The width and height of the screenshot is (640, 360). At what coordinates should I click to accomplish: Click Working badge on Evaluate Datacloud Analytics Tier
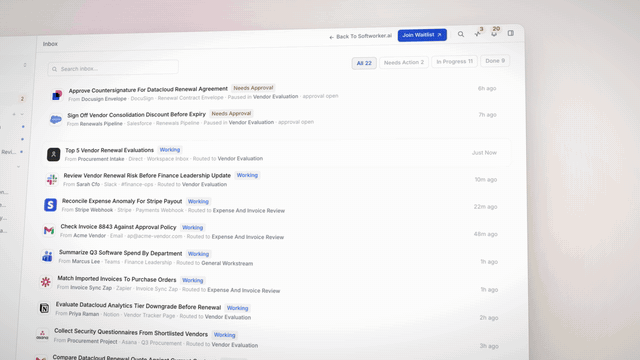pos(238,308)
